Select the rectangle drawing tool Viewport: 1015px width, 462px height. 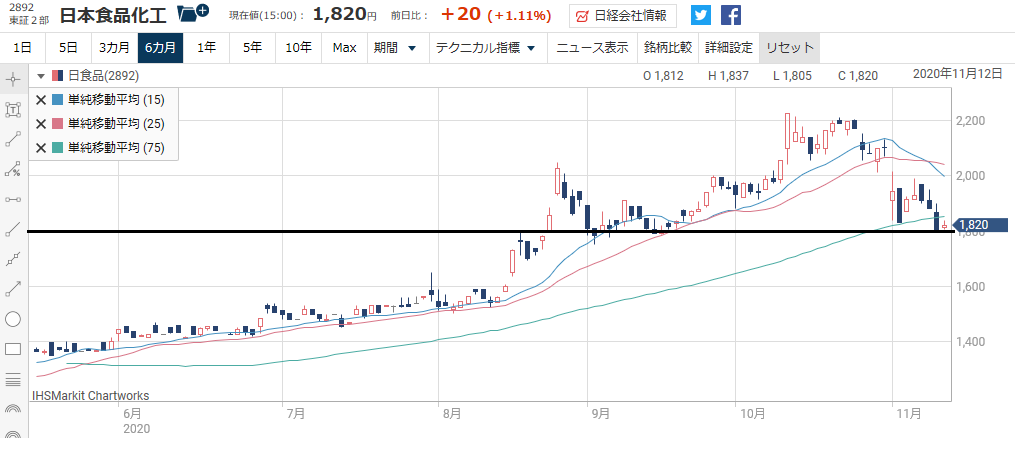[13, 349]
